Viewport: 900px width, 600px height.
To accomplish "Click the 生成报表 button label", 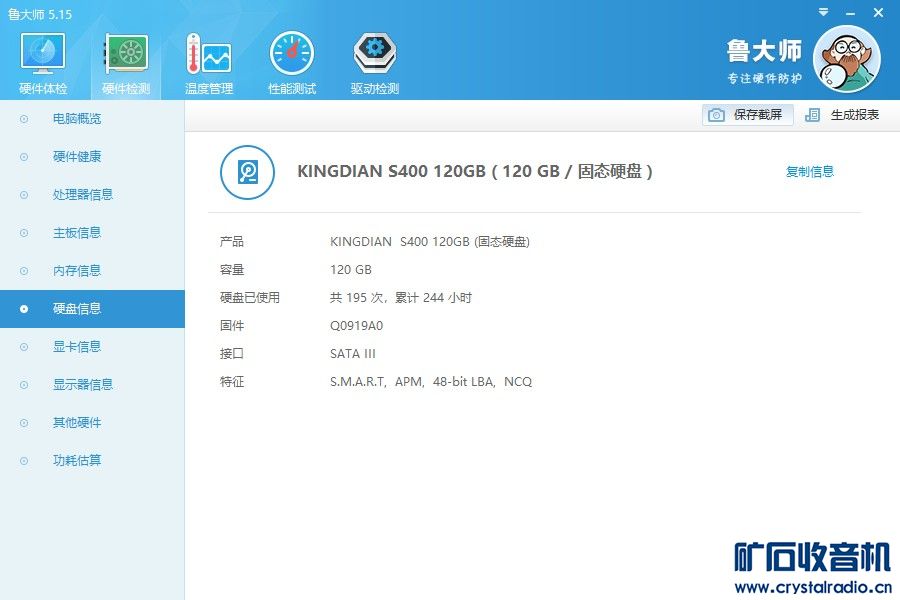I will click(x=855, y=115).
